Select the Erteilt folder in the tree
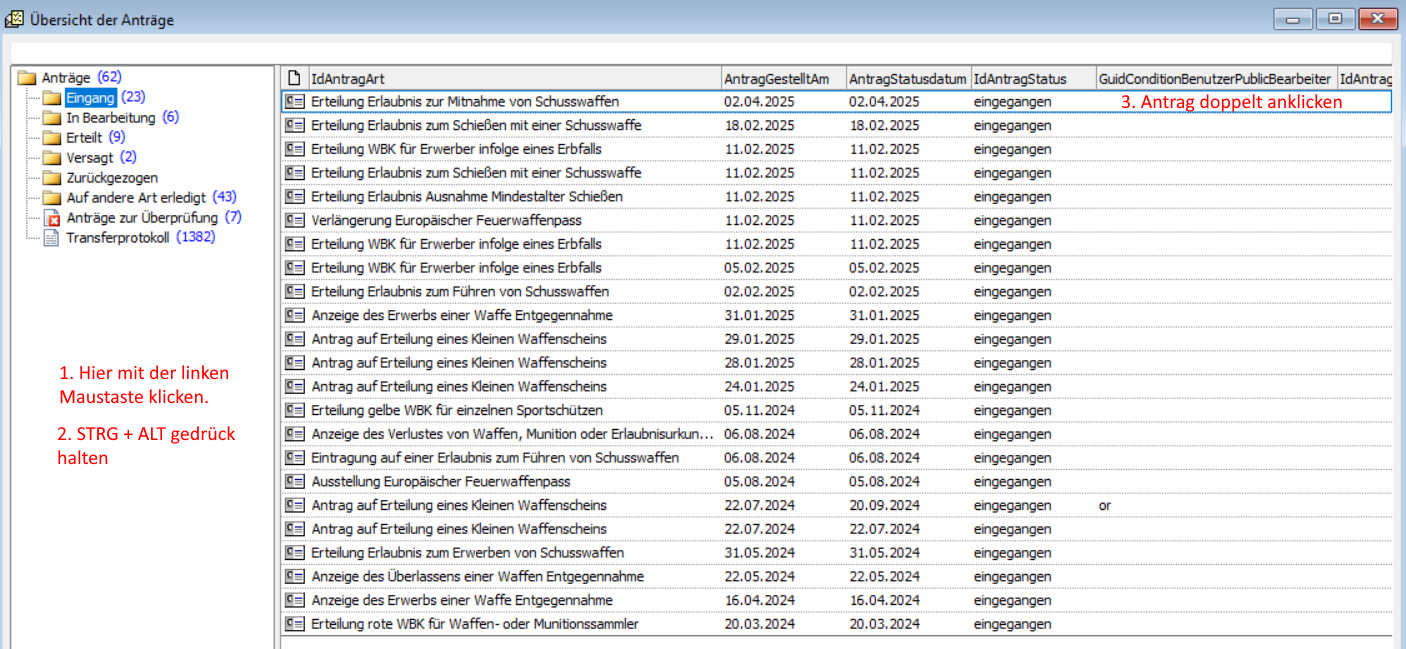The image size is (1406, 649). coord(84,138)
